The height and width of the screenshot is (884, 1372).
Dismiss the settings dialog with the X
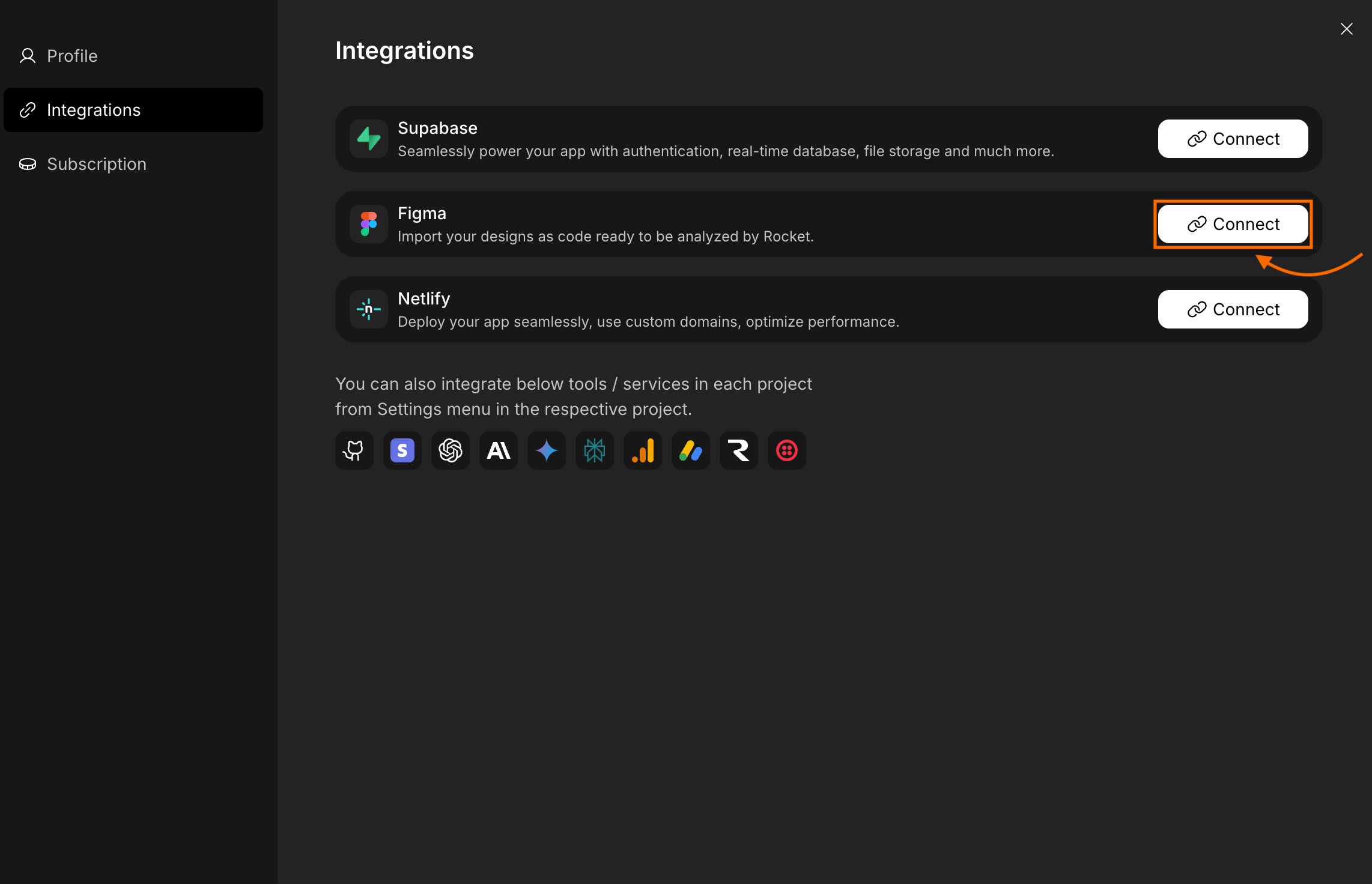click(x=1347, y=28)
